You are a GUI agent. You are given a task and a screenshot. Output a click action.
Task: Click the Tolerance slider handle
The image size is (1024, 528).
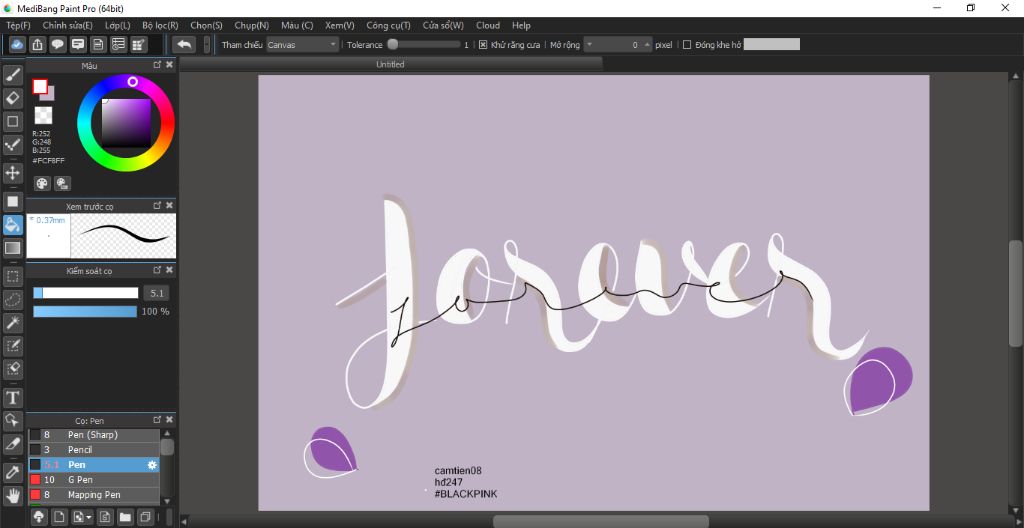pos(392,44)
